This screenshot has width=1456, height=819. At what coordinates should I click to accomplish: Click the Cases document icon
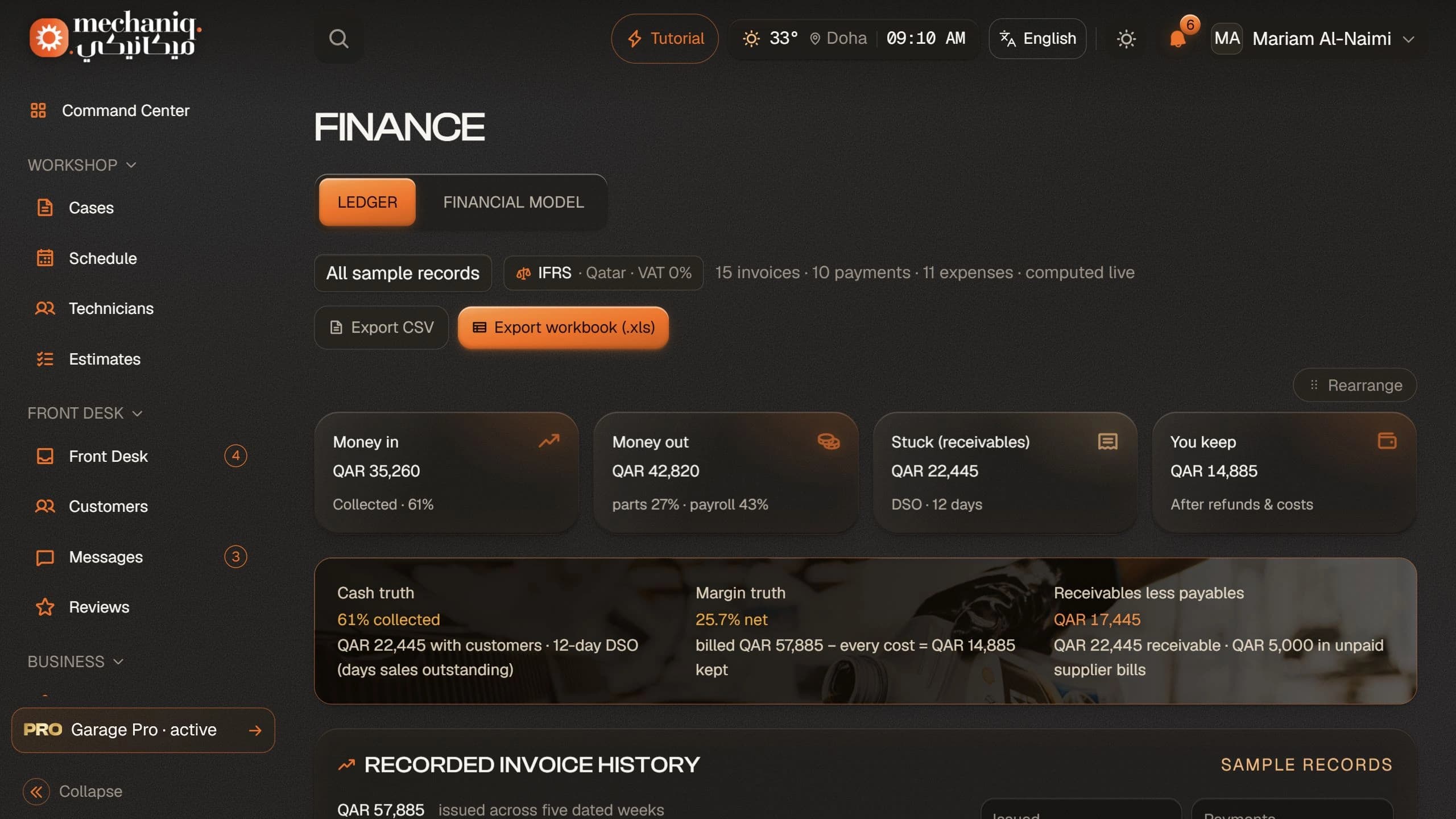point(45,208)
